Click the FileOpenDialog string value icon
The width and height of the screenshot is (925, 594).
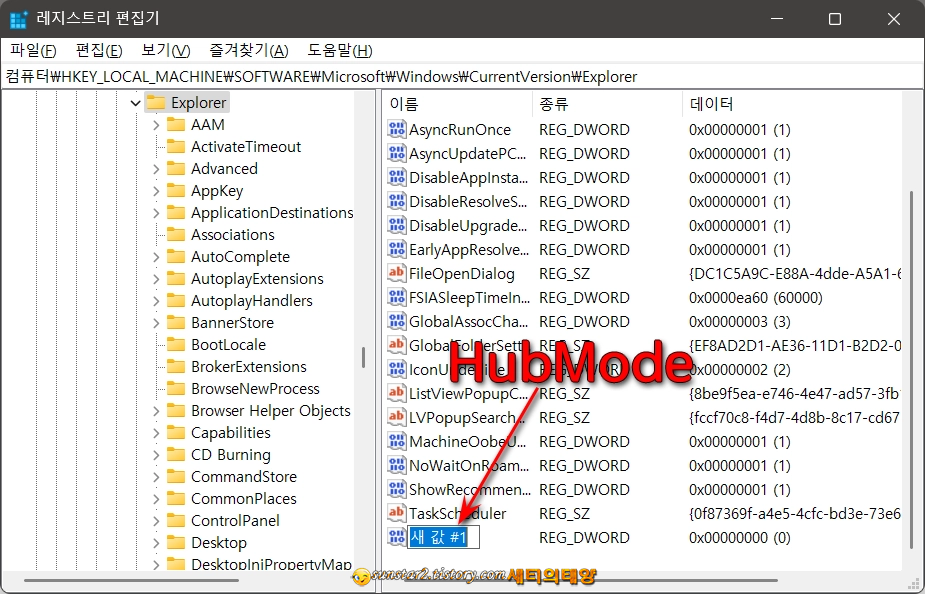[396, 273]
